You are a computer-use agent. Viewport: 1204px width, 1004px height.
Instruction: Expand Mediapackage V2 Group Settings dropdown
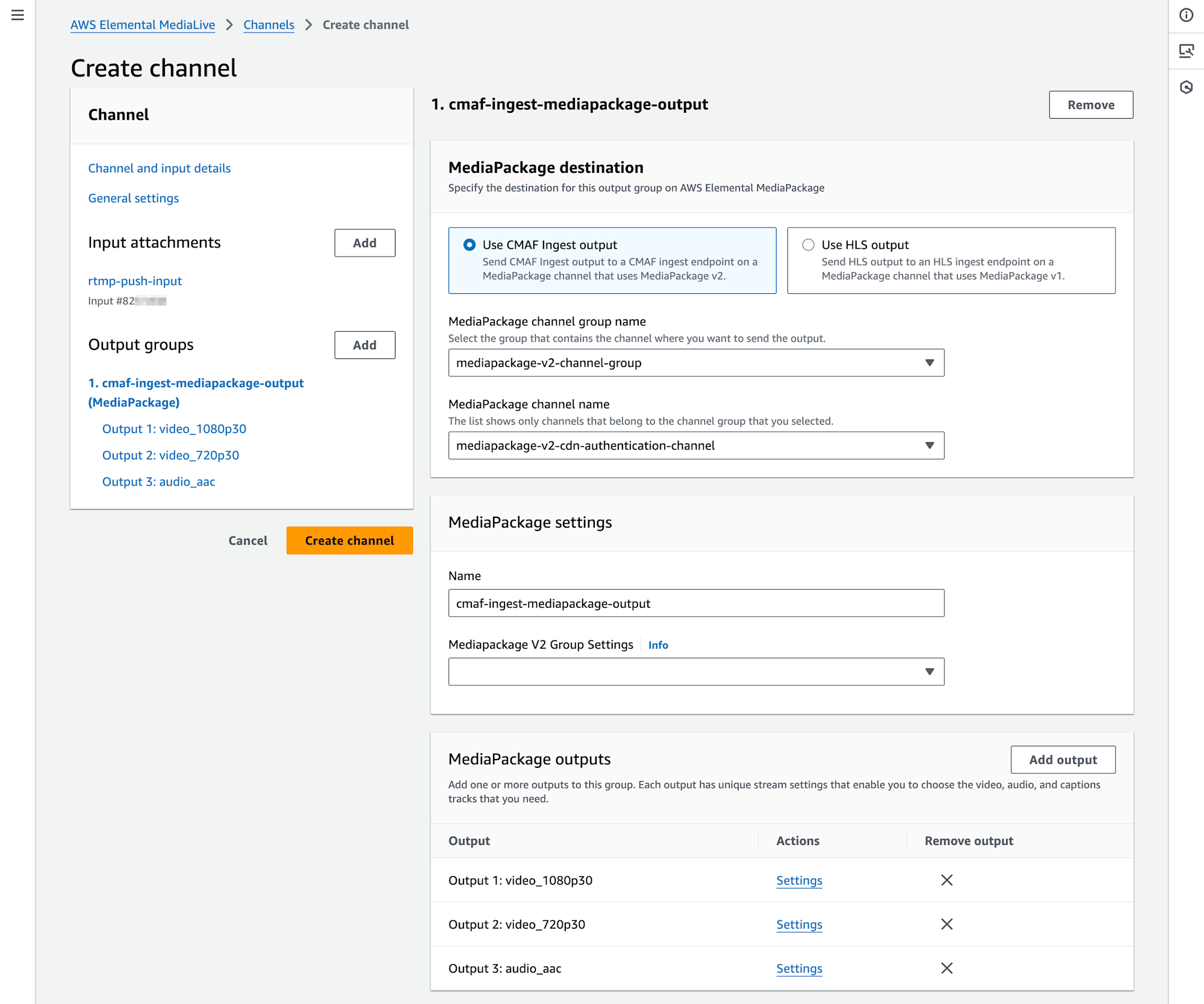pyautogui.click(x=696, y=672)
